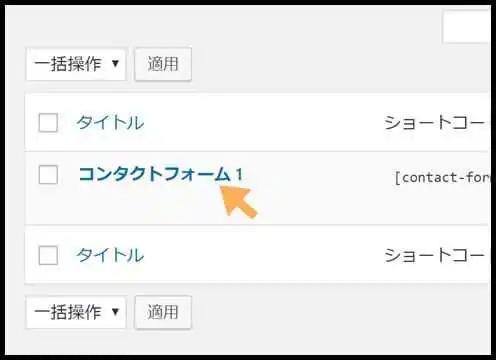The width and height of the screenshot is (496, 360).
Task: Click the footer ショートコード column label
Action: 436,256
